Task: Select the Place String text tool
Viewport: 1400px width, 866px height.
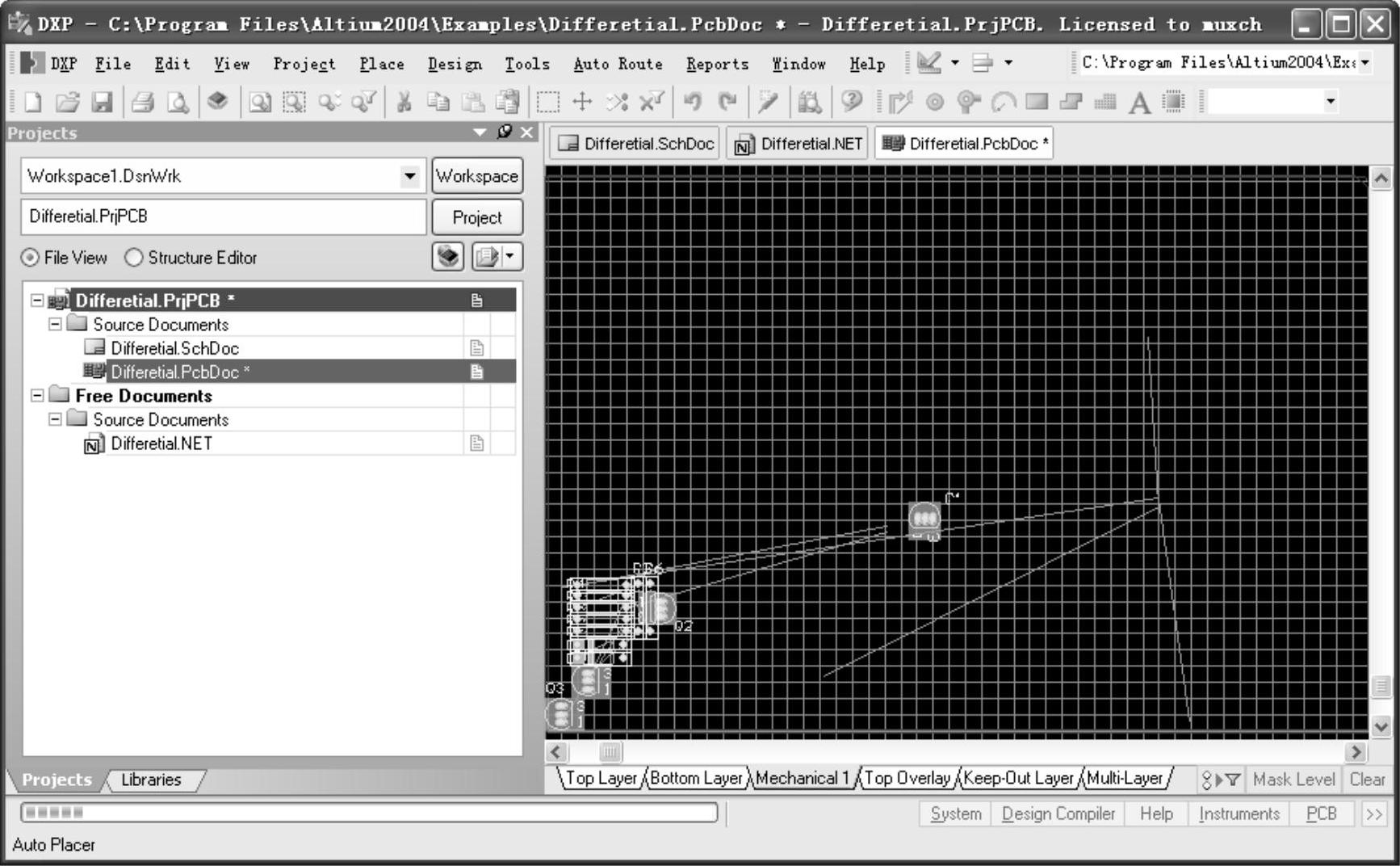Action: [1139, 102]
